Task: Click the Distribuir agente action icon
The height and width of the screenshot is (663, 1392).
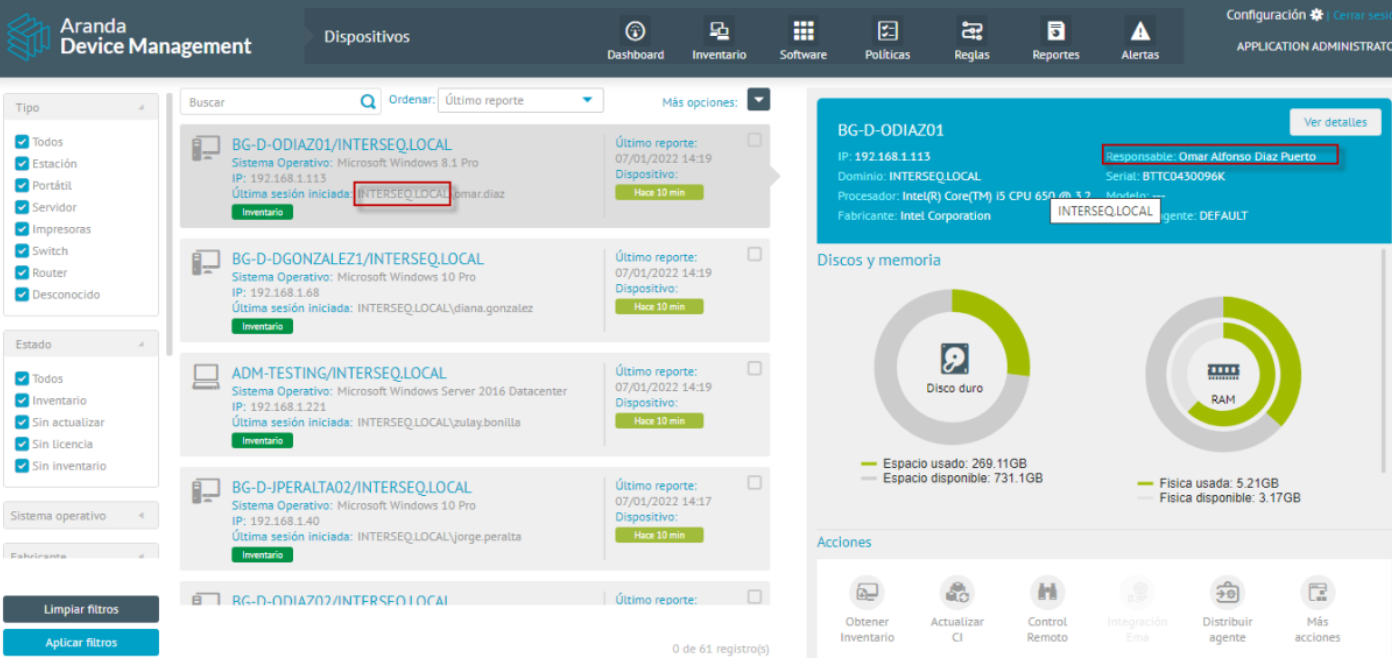Action: coord(1227,592)
